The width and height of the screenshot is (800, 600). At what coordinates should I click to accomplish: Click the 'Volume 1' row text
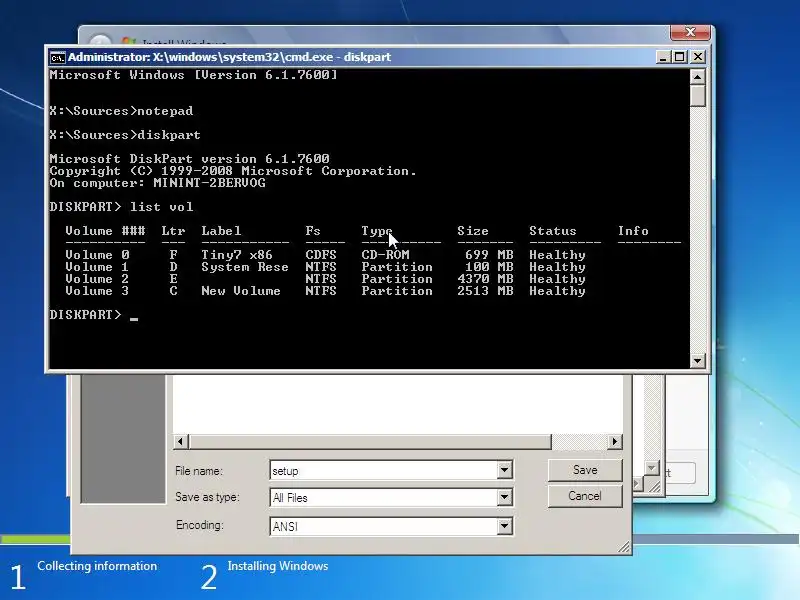97,267
